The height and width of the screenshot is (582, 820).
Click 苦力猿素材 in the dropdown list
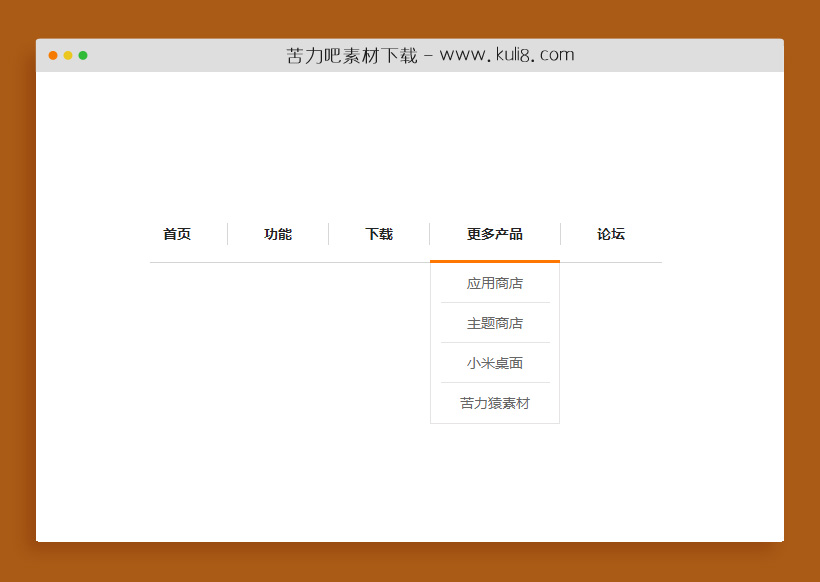(494, 403)
